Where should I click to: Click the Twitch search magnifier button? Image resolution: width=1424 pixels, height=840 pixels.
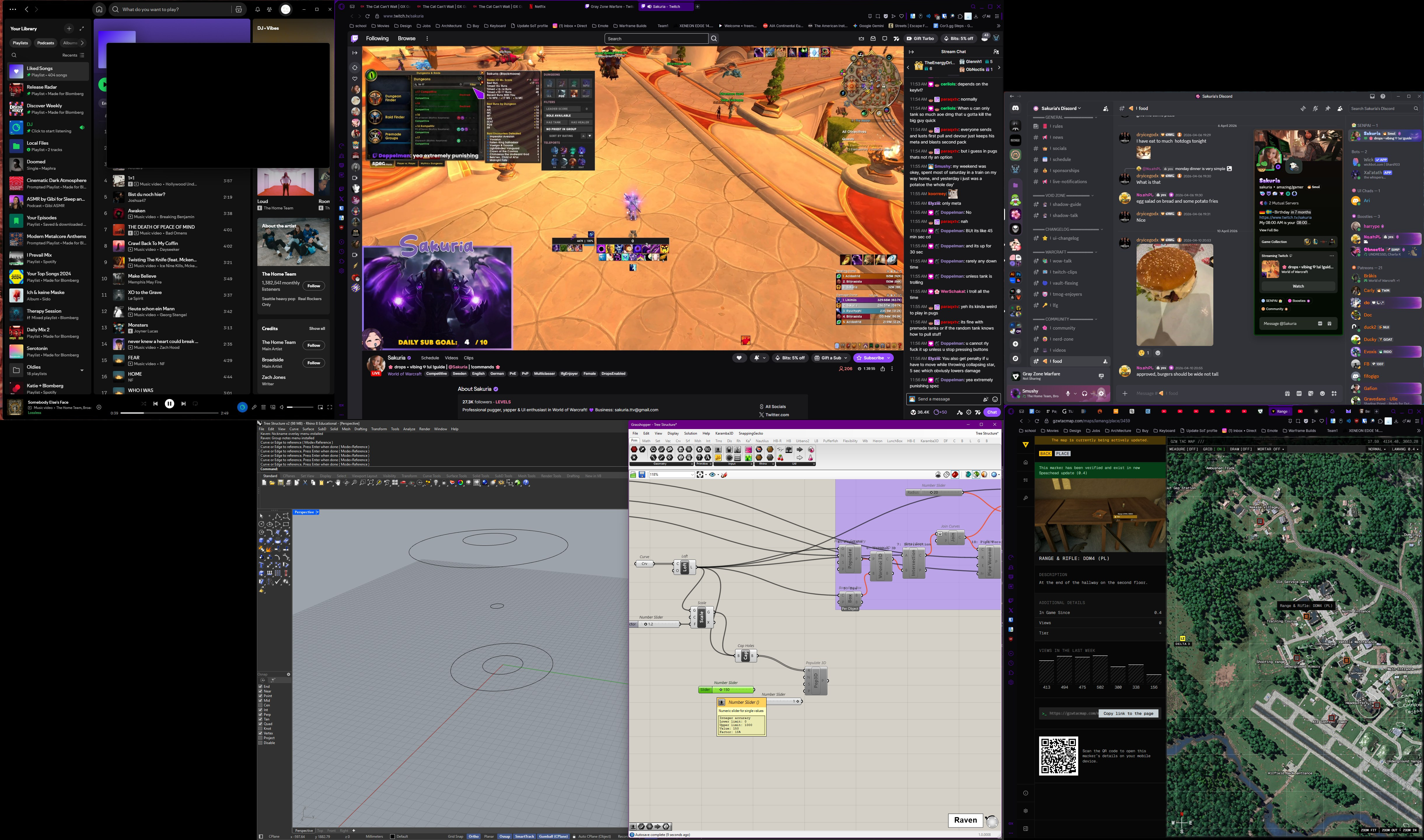point(714,38)
